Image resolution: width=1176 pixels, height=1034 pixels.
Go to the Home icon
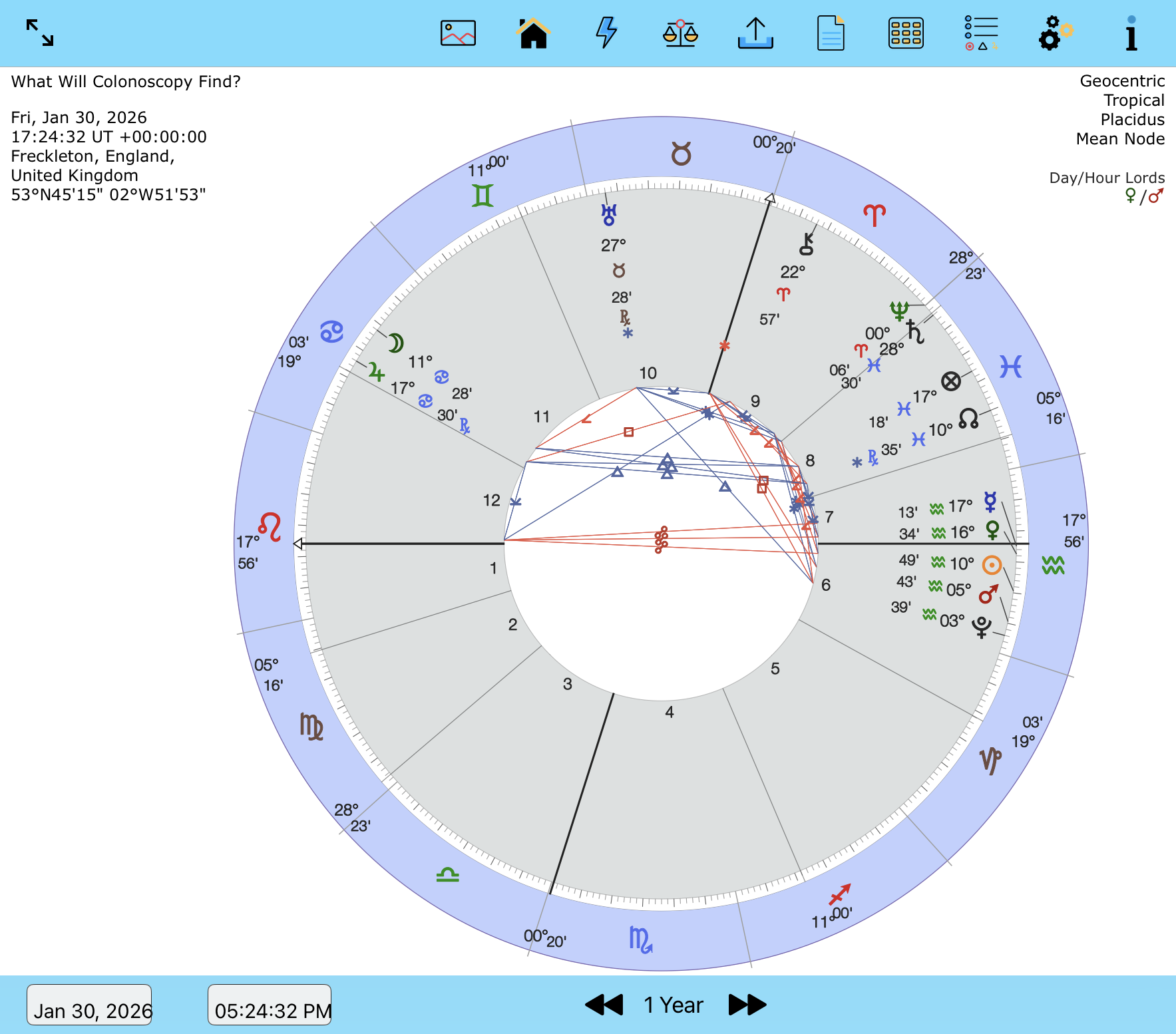(533, 33)
